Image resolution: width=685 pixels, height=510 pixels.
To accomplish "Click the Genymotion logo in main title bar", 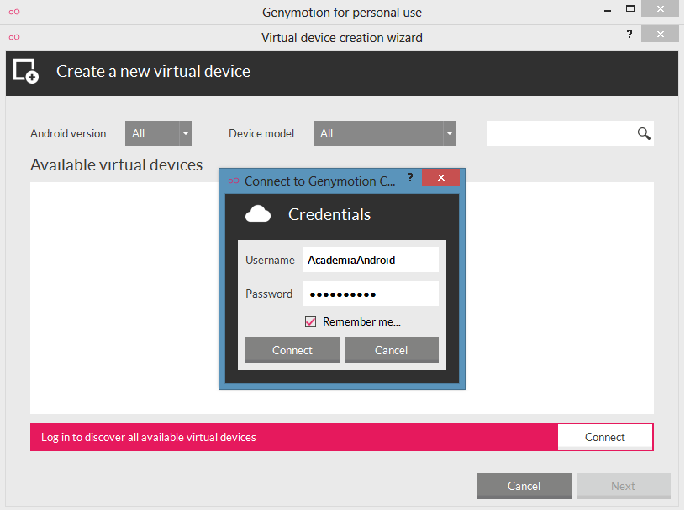I will (14, 12).
